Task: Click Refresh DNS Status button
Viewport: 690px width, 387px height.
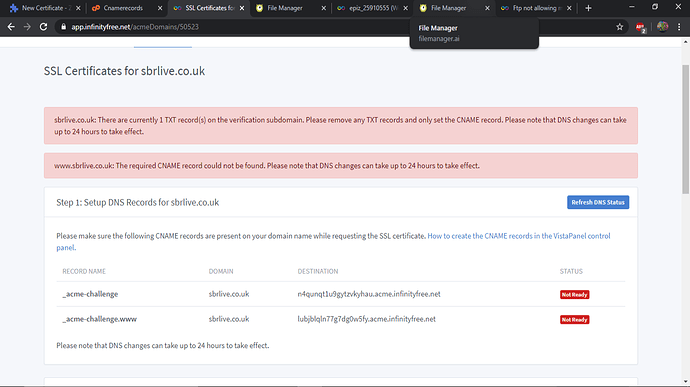Action: pyautogui.click(x=598, y=202)
